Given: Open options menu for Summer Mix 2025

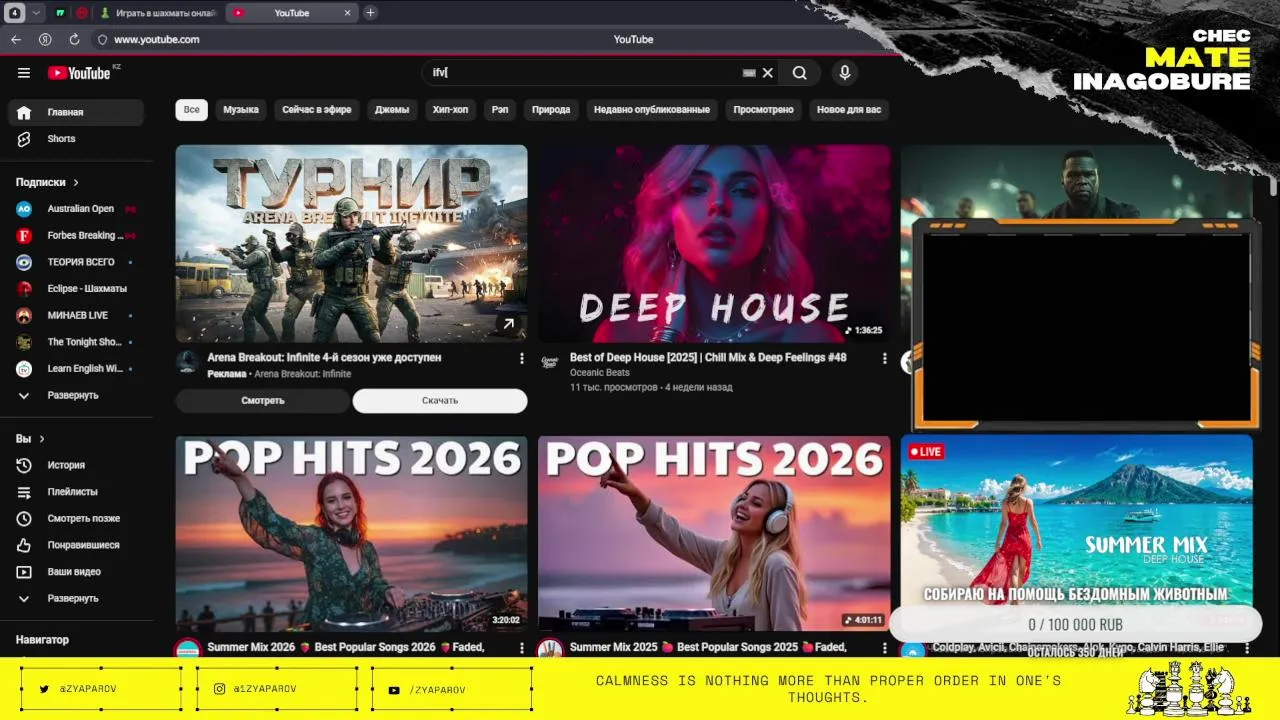Looking at the screenshot, I should (x=884, y=648).
